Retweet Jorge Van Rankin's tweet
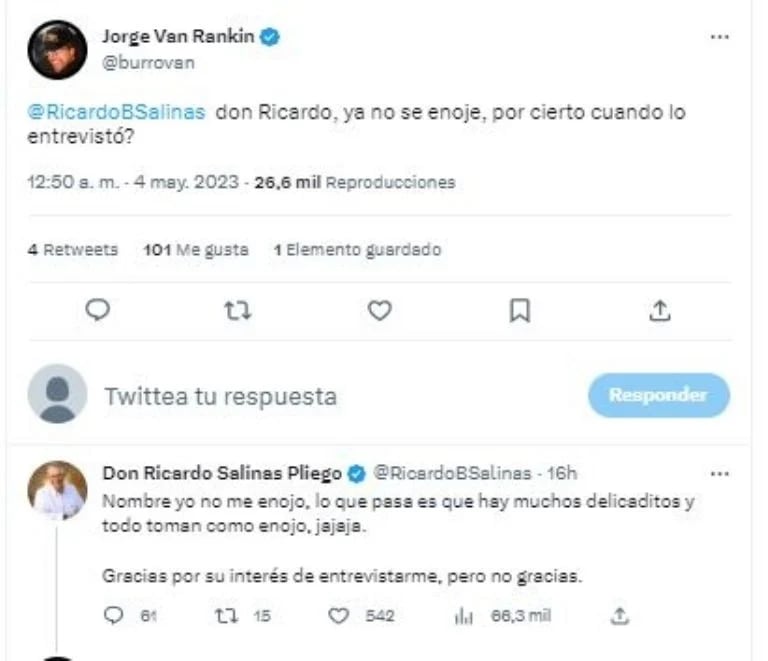Image resolution: width=768 pixels, height=661 pixels. 238,311
